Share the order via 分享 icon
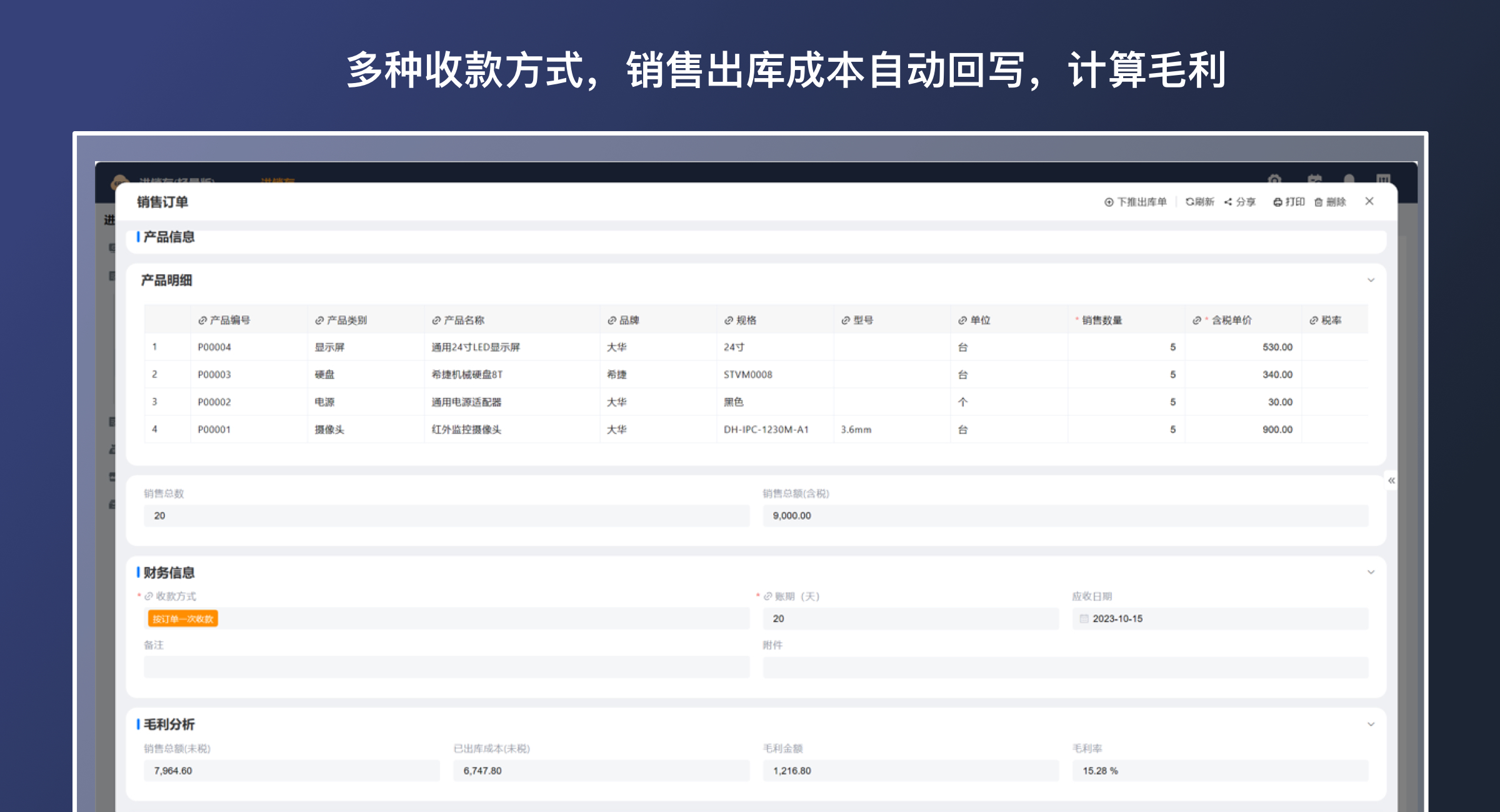The image size is (1500, 812). click(x=1228, y=202)
